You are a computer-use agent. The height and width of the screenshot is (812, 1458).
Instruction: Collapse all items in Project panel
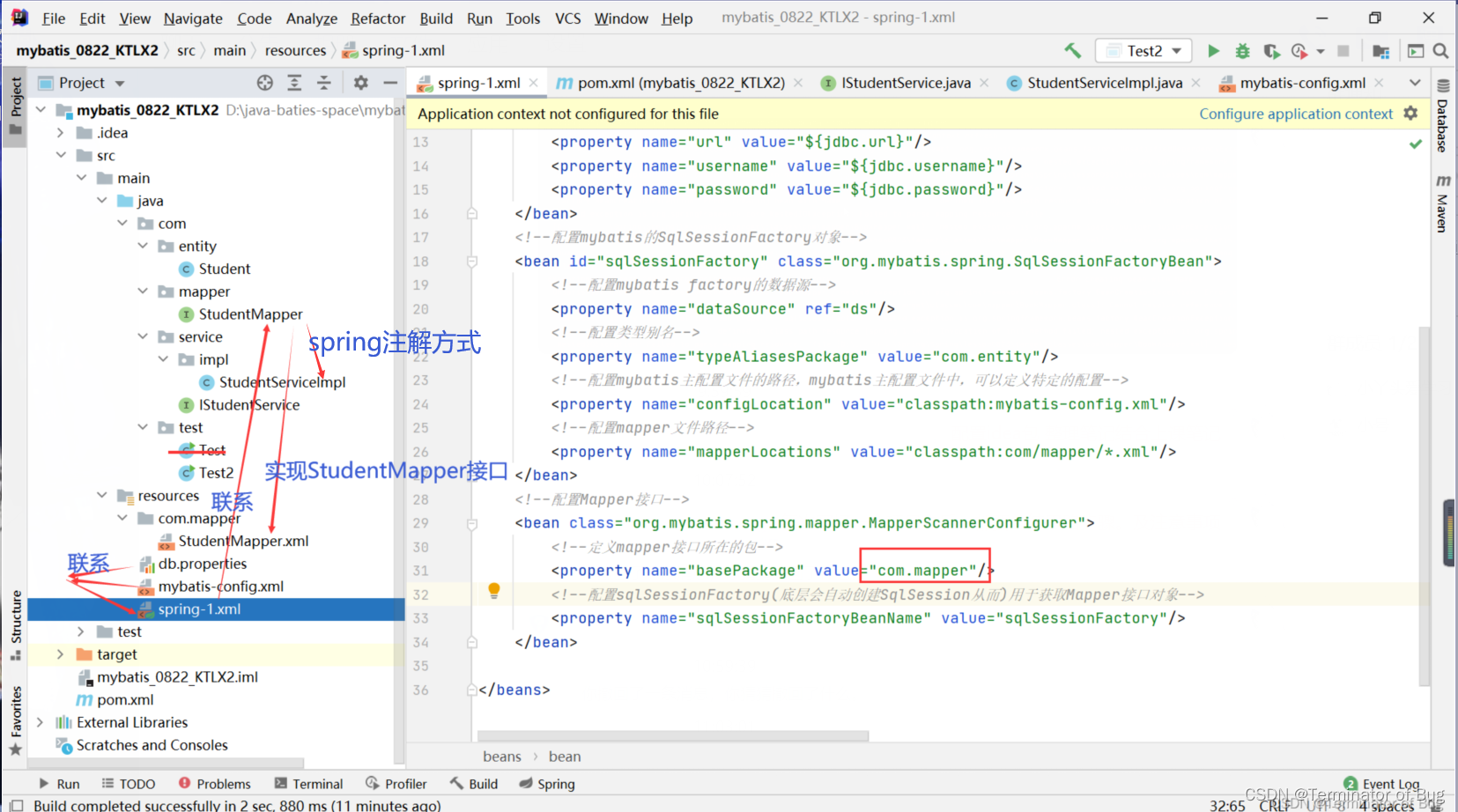point(324,83)
